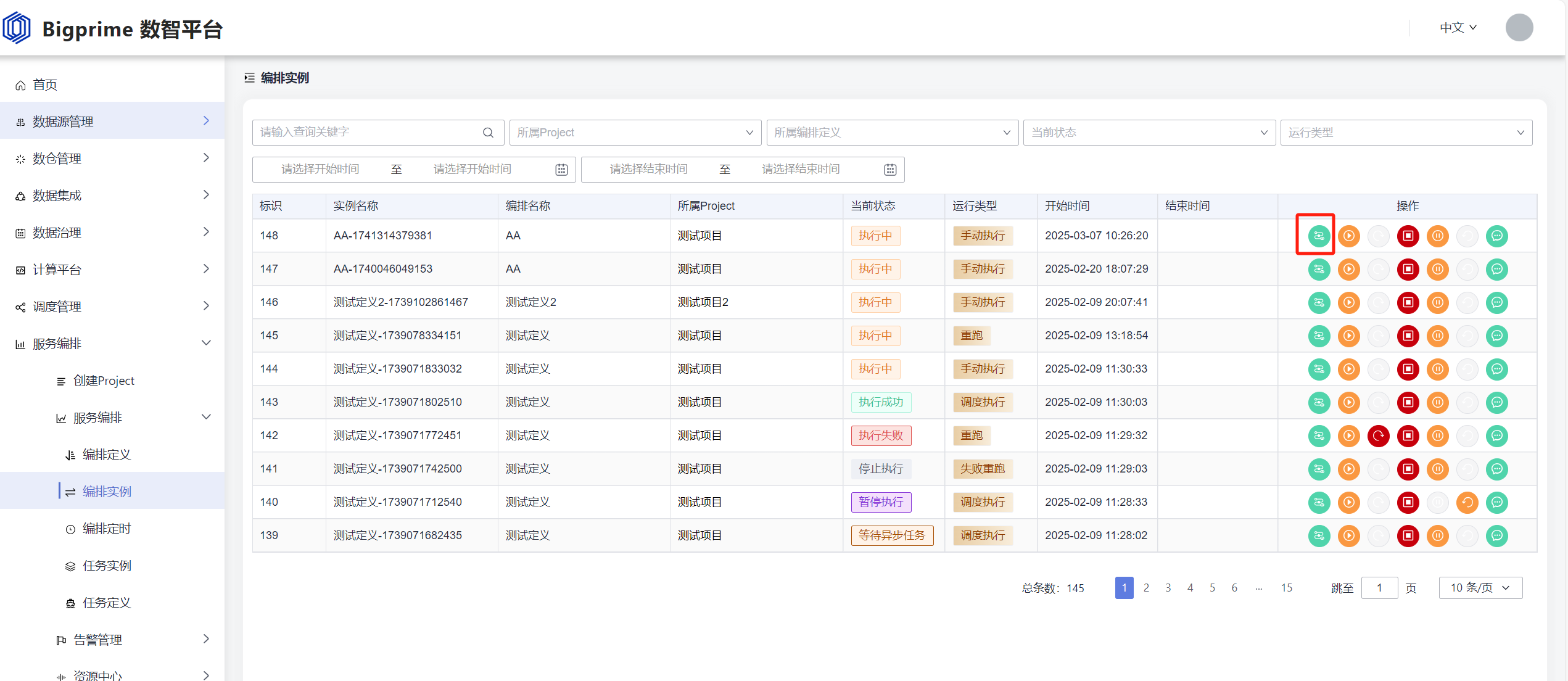Click the green comment icon for row 139
This screenshot has width=1568, height=681.
coord(1496,535)
